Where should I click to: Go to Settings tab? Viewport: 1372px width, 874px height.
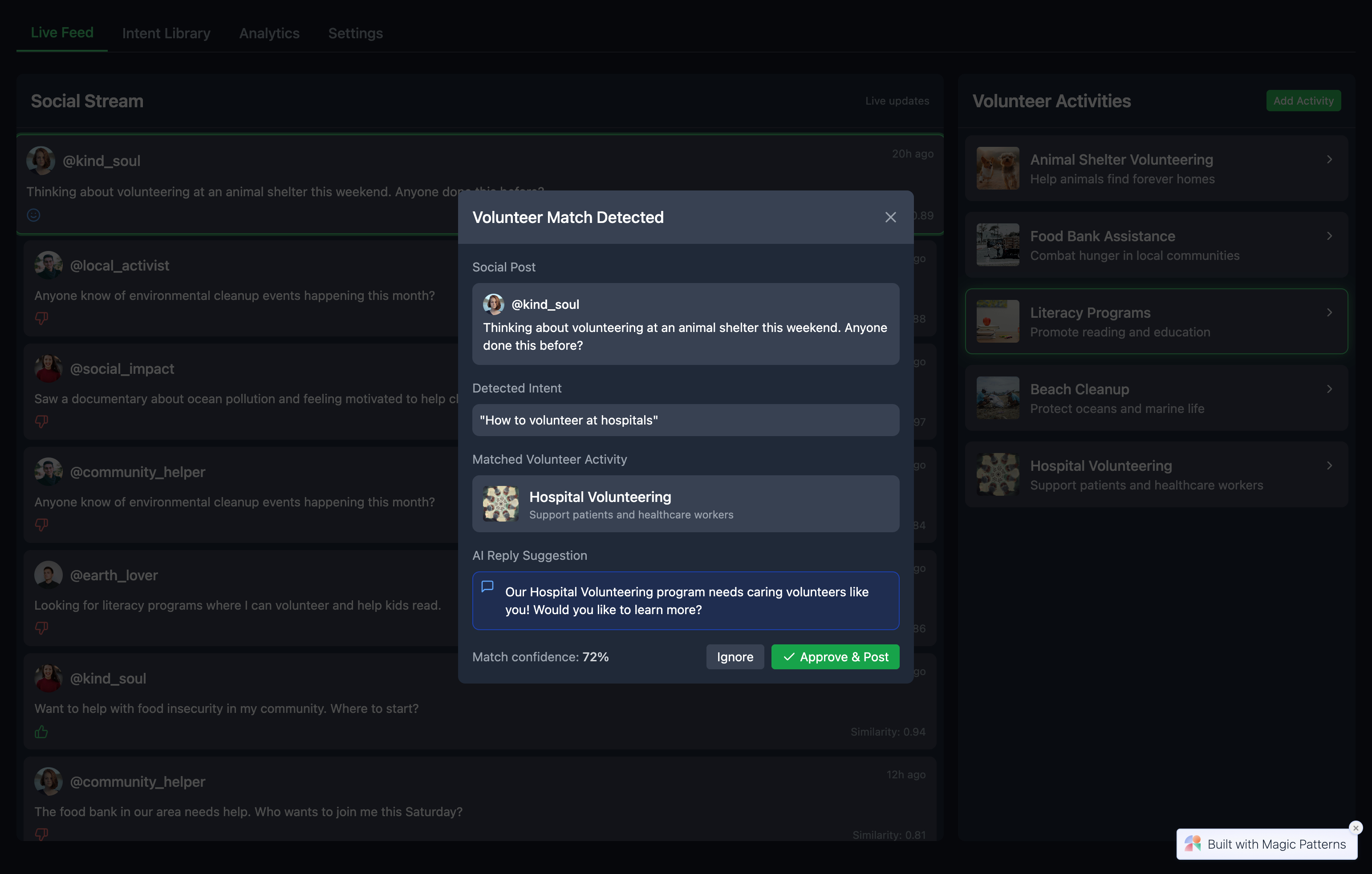pos(355,33)
